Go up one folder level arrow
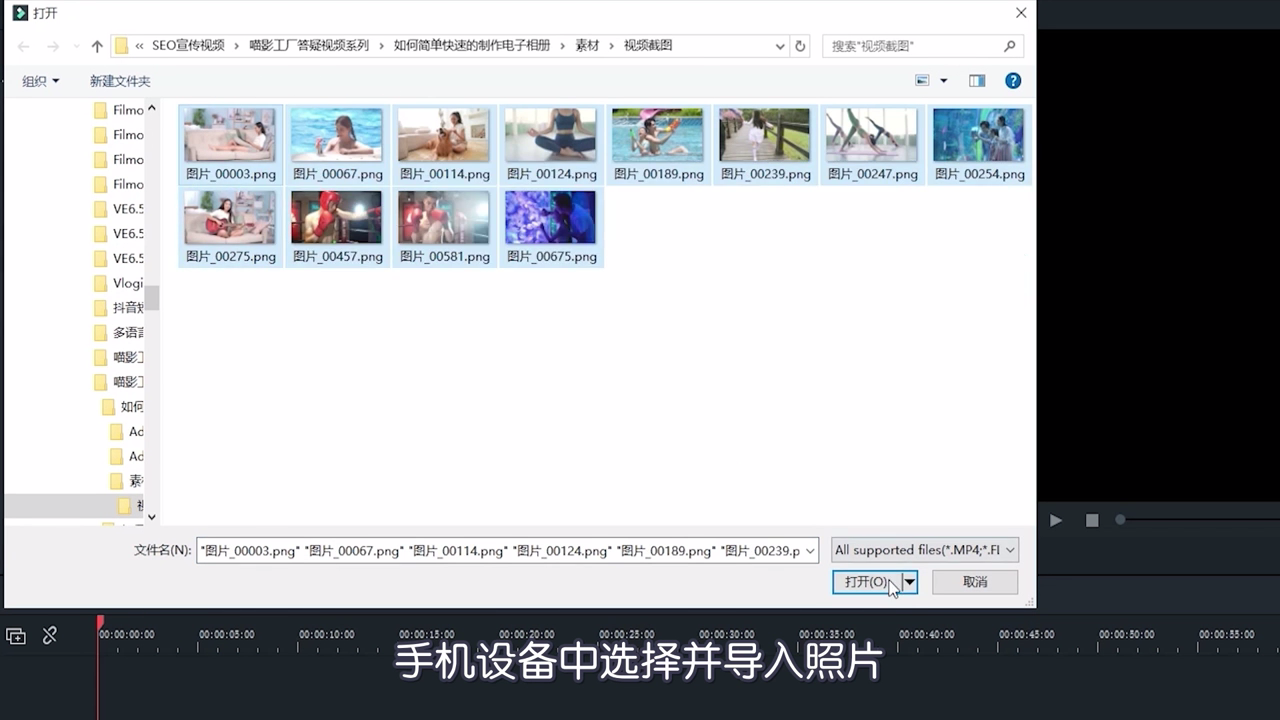The image size is (1280, 720). [x=97, y=46]
